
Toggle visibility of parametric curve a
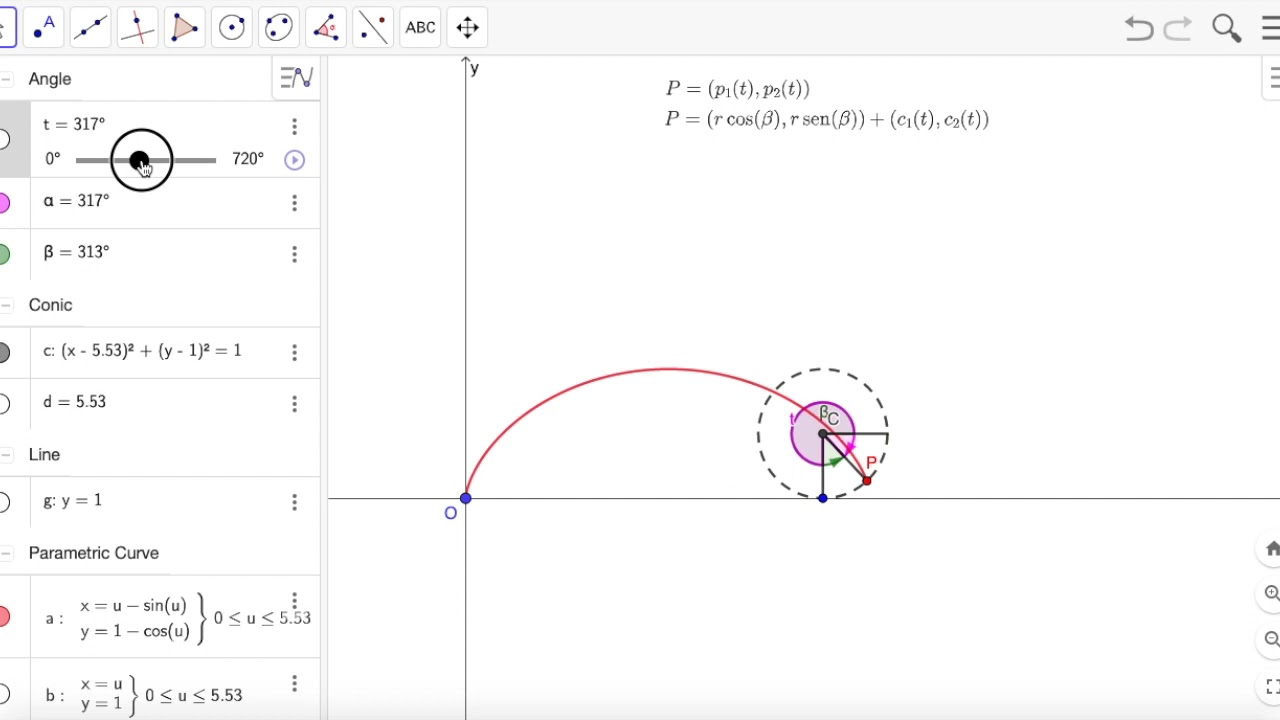4,617
